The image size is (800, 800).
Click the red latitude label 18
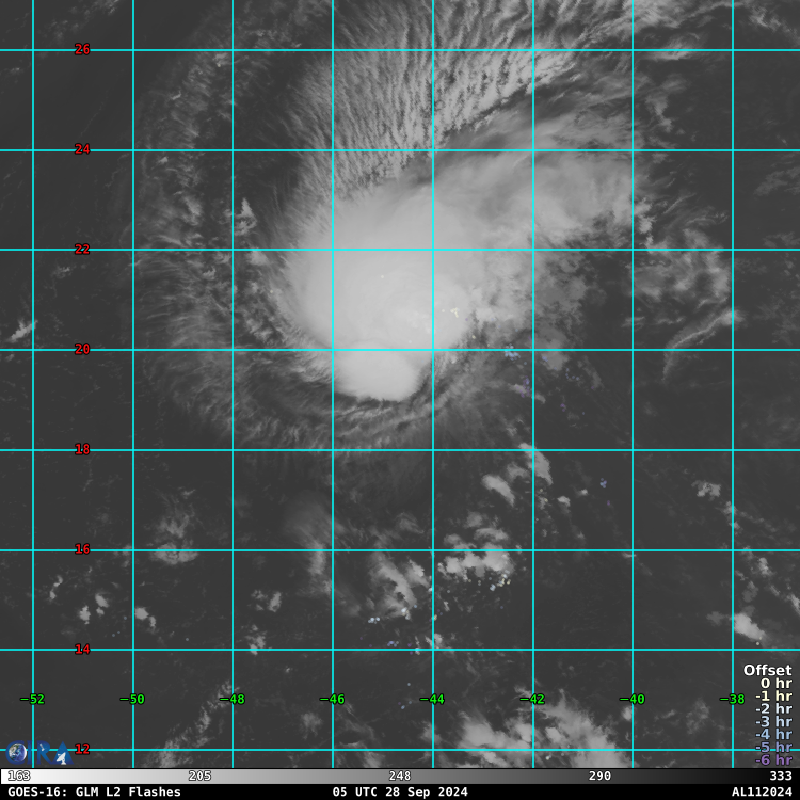pos(82,449)
